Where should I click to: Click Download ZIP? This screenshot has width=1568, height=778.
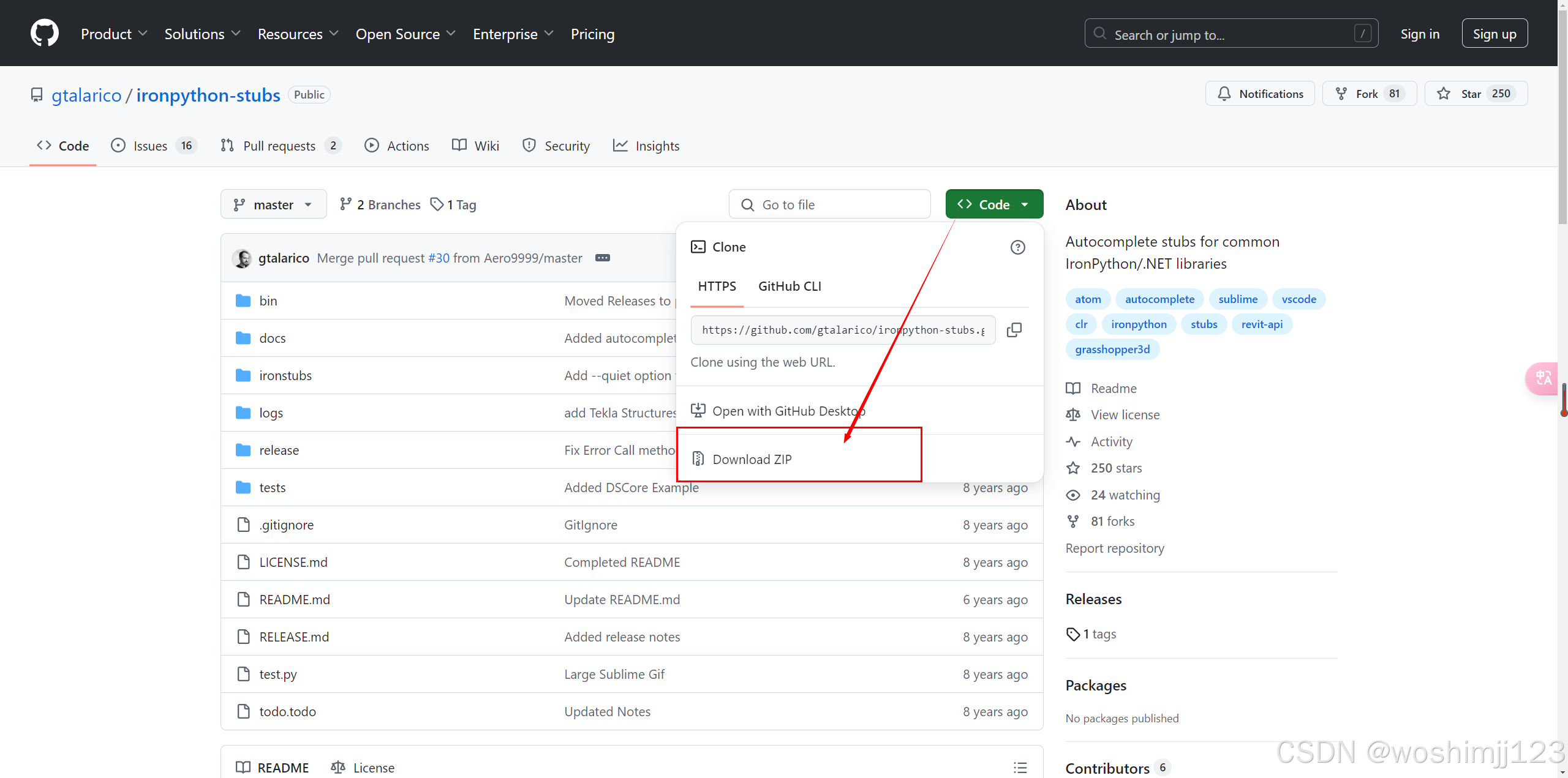[x=752, y=459]
